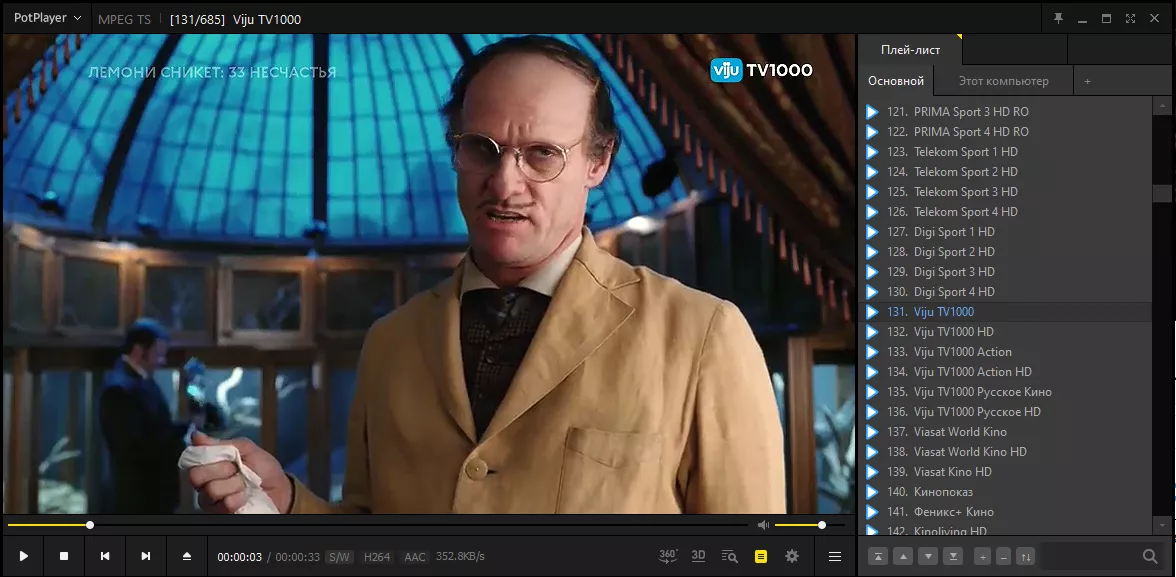Click the AAC audio codec label
This screenshot has width=1176, height=577.
coord(414,557)
